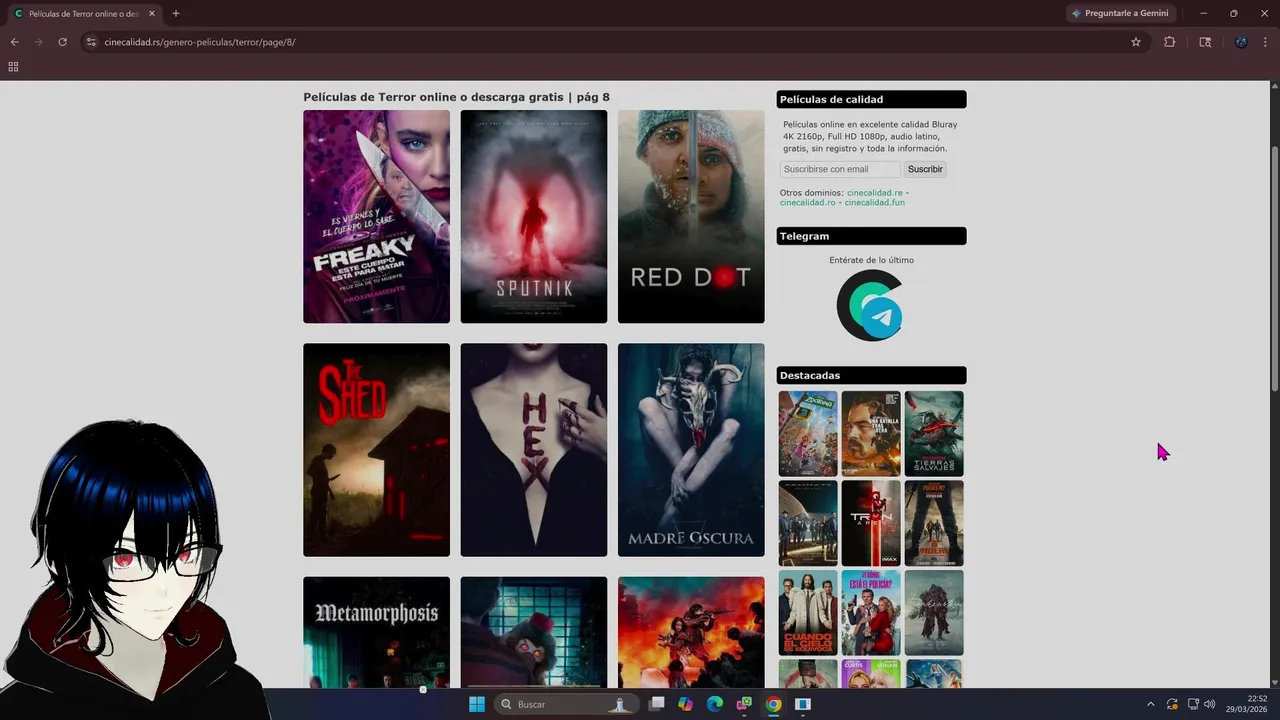Image resolution: width=1280 pixels, height=720 pixels.
Task: Click the Suscribirse con email field
Action: click(840, 169)
